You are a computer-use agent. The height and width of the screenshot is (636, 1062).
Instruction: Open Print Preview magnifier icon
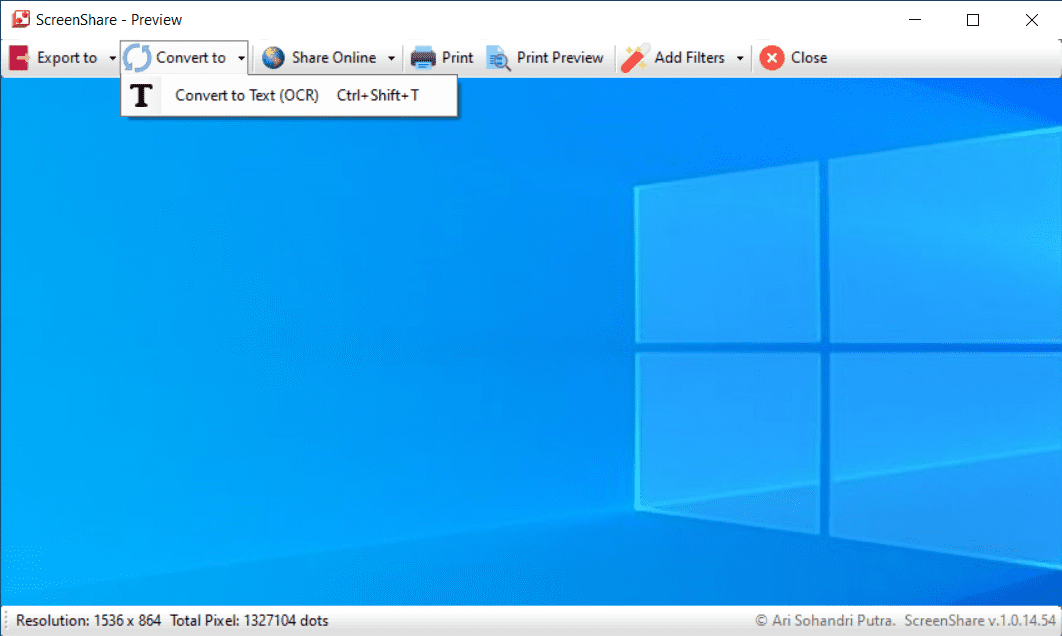(498, 58)
